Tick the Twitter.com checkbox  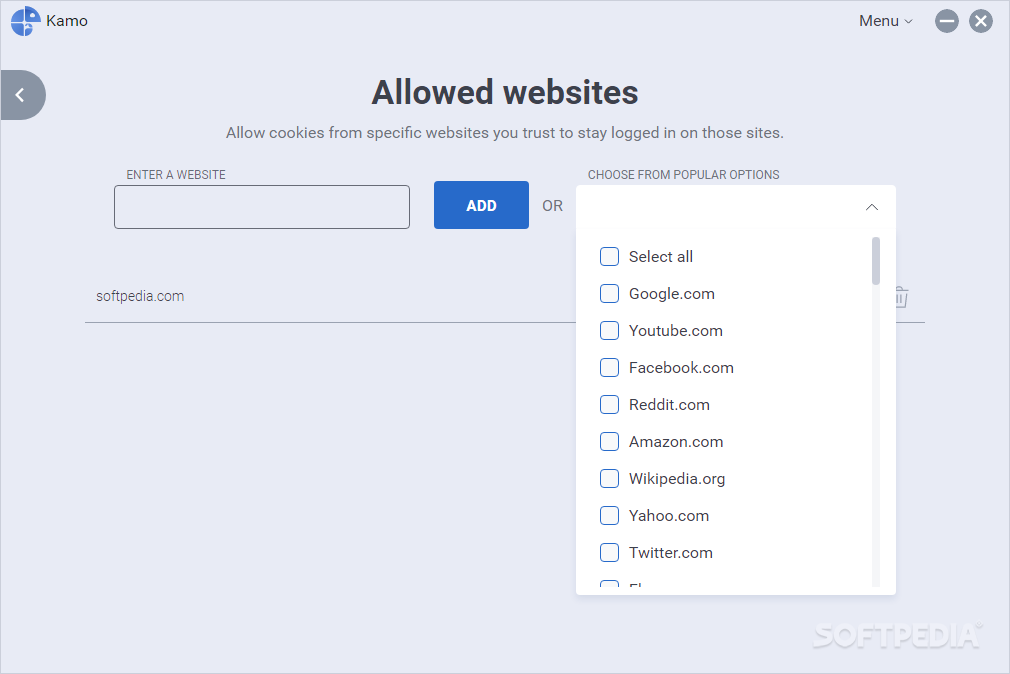click(609, 553)
